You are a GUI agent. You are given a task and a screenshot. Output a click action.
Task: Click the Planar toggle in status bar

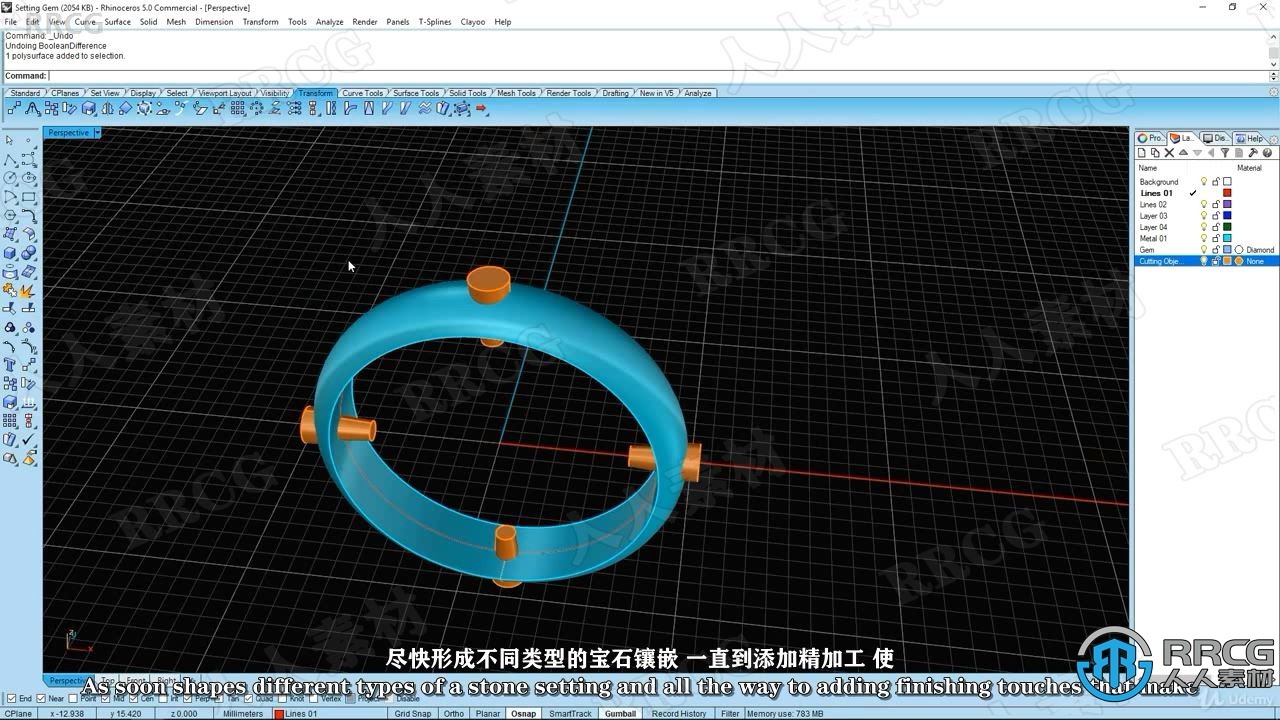click(x=488, y=713)
